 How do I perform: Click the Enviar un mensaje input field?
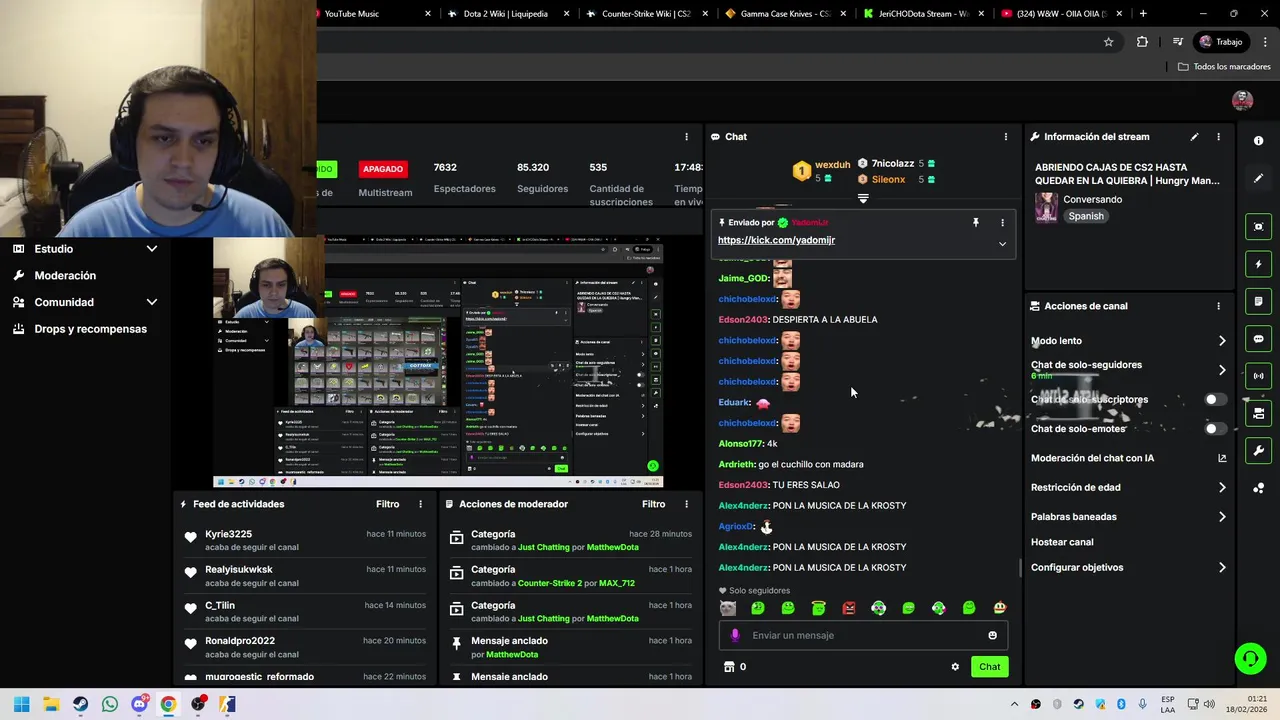coord(863,635)
